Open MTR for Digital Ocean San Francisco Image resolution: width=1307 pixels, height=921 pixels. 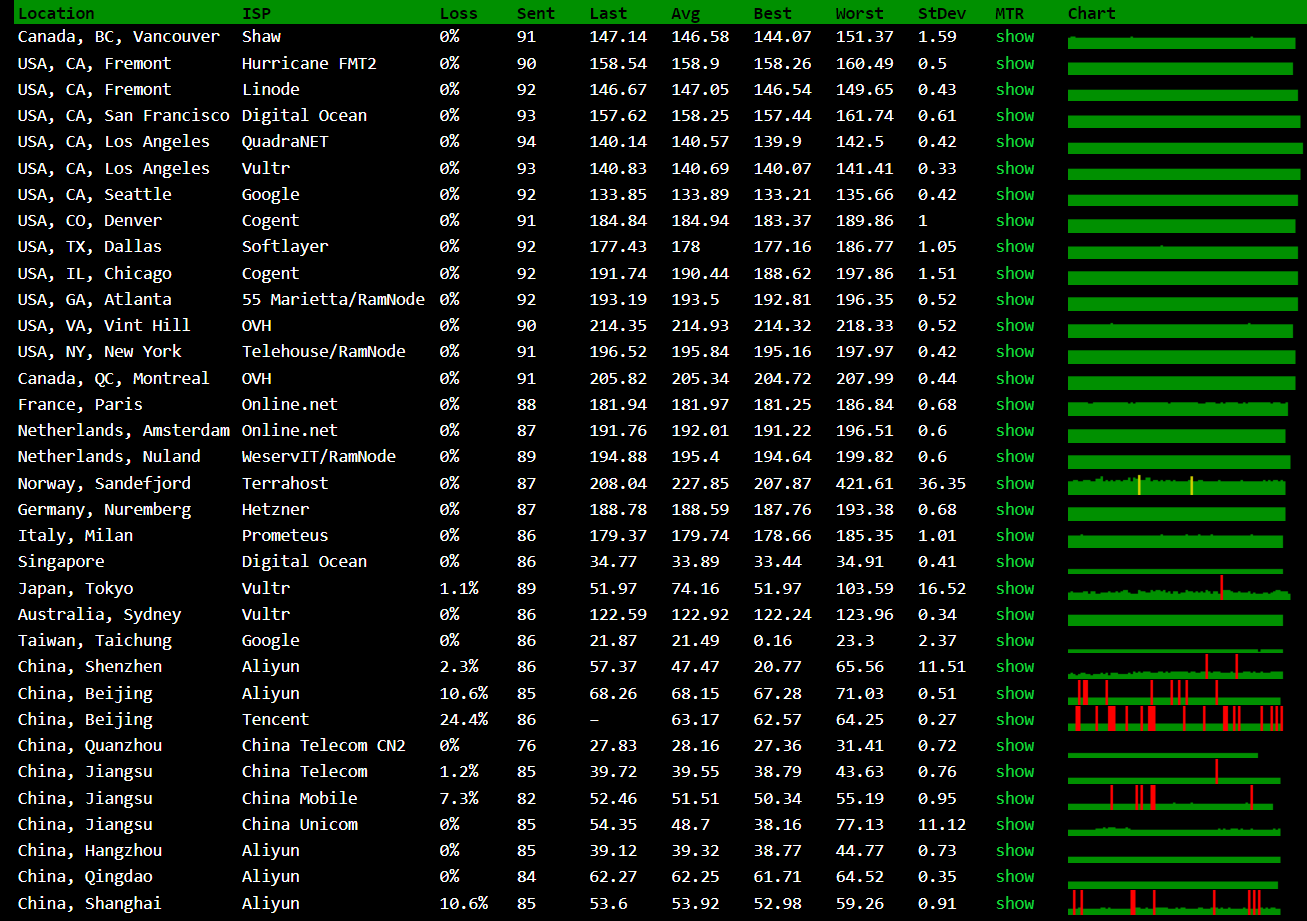pos(1015,115)
